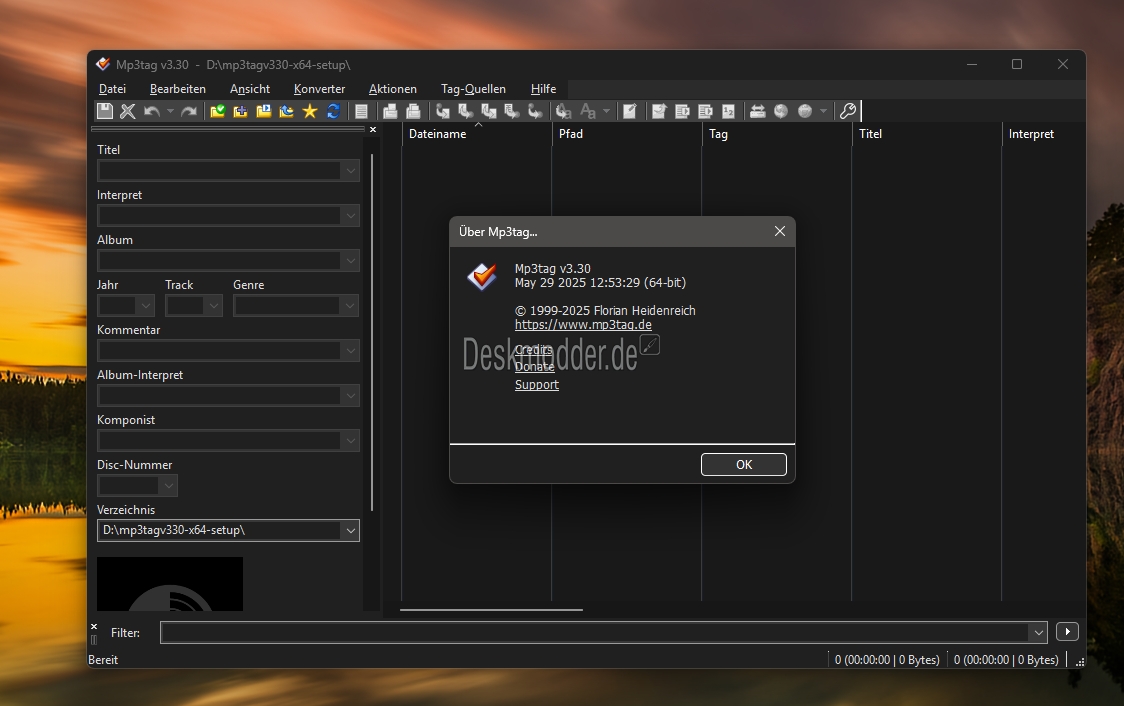Screen dimensions: 1124x706
Task: Expand the Genre dropdown
Action: tap(350, 306)
